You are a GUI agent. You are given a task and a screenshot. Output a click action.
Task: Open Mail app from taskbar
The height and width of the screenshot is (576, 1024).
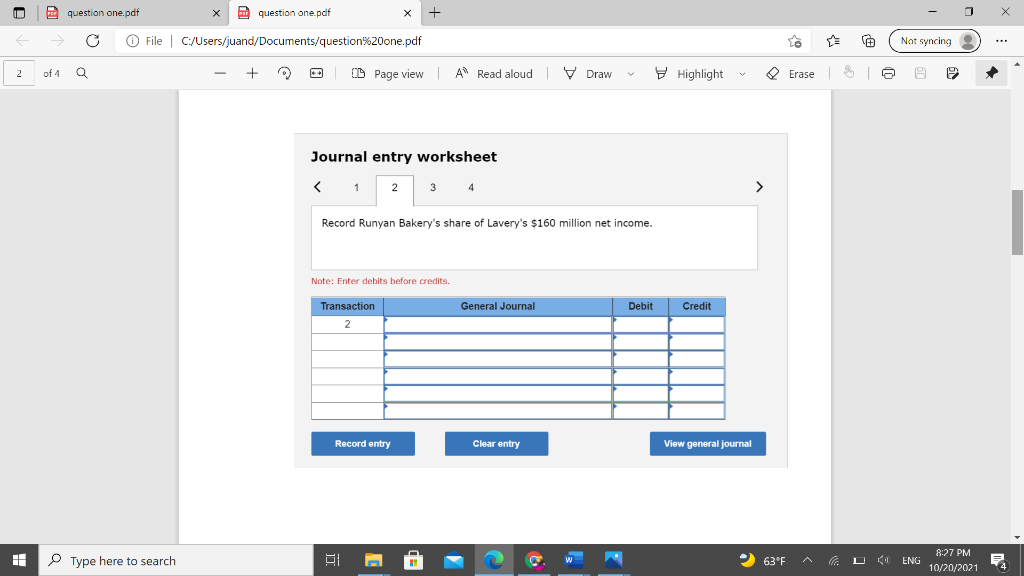(x=454, y=560)
